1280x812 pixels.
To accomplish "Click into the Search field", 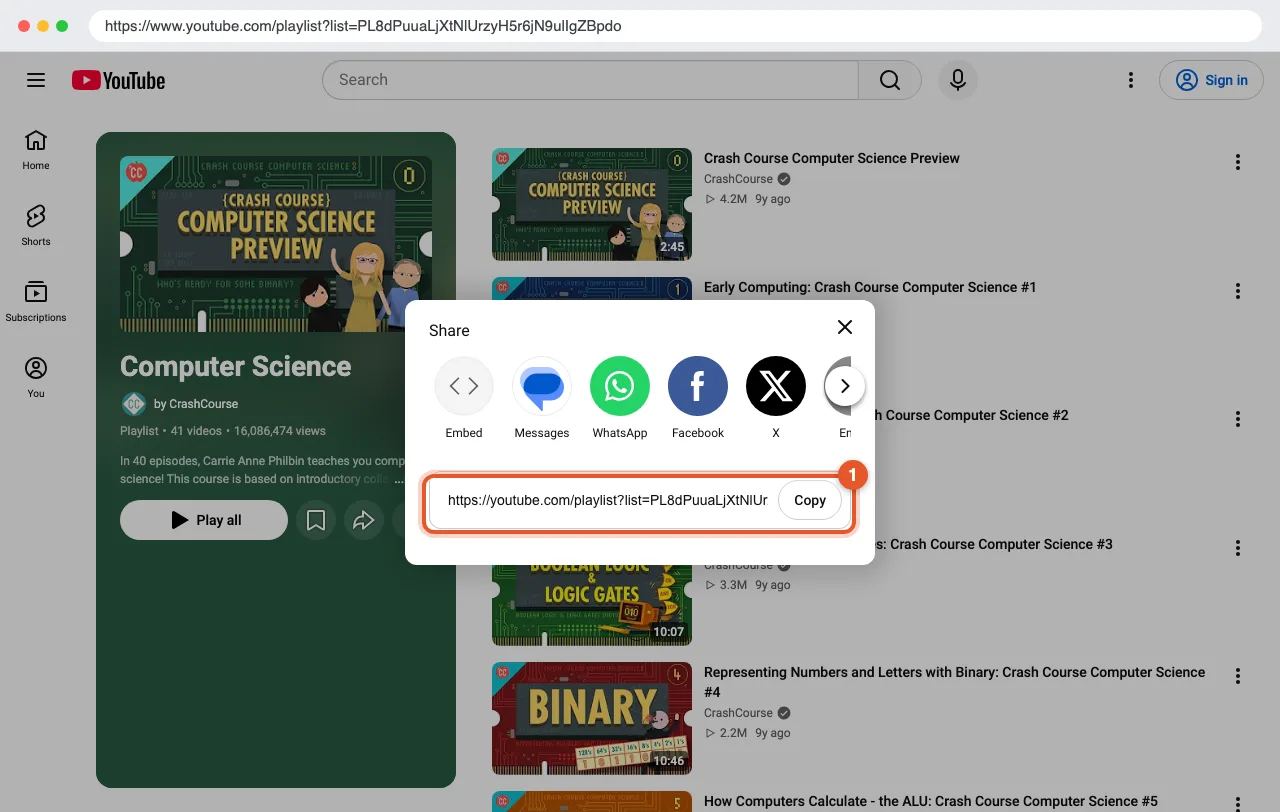I will pos(590,80).
